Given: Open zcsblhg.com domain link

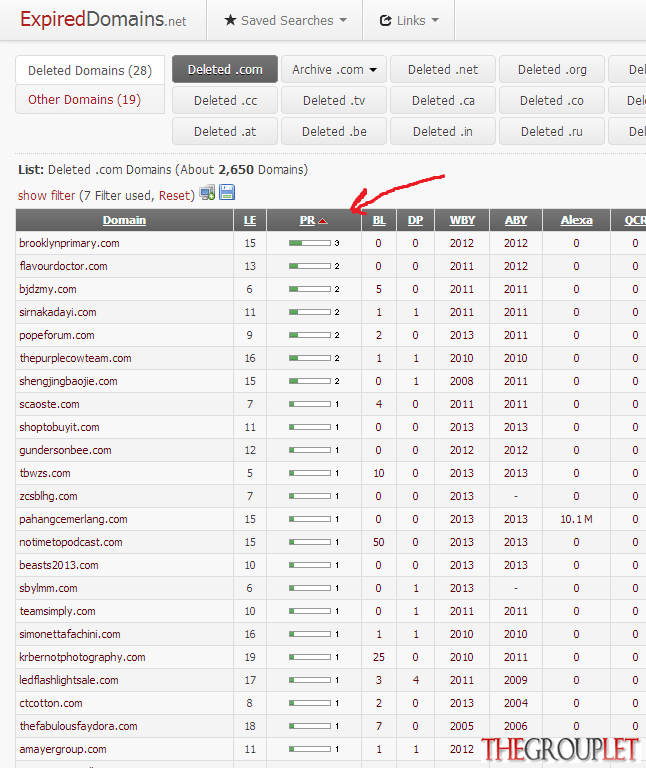Looking at the screenshot, I should [48, 496].
